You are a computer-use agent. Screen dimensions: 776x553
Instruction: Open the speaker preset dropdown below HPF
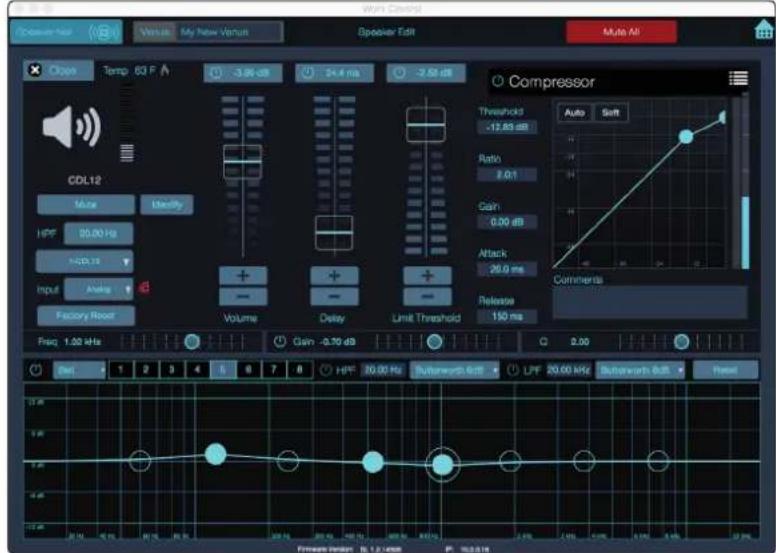pyautogui.click(x=84, y=261)
